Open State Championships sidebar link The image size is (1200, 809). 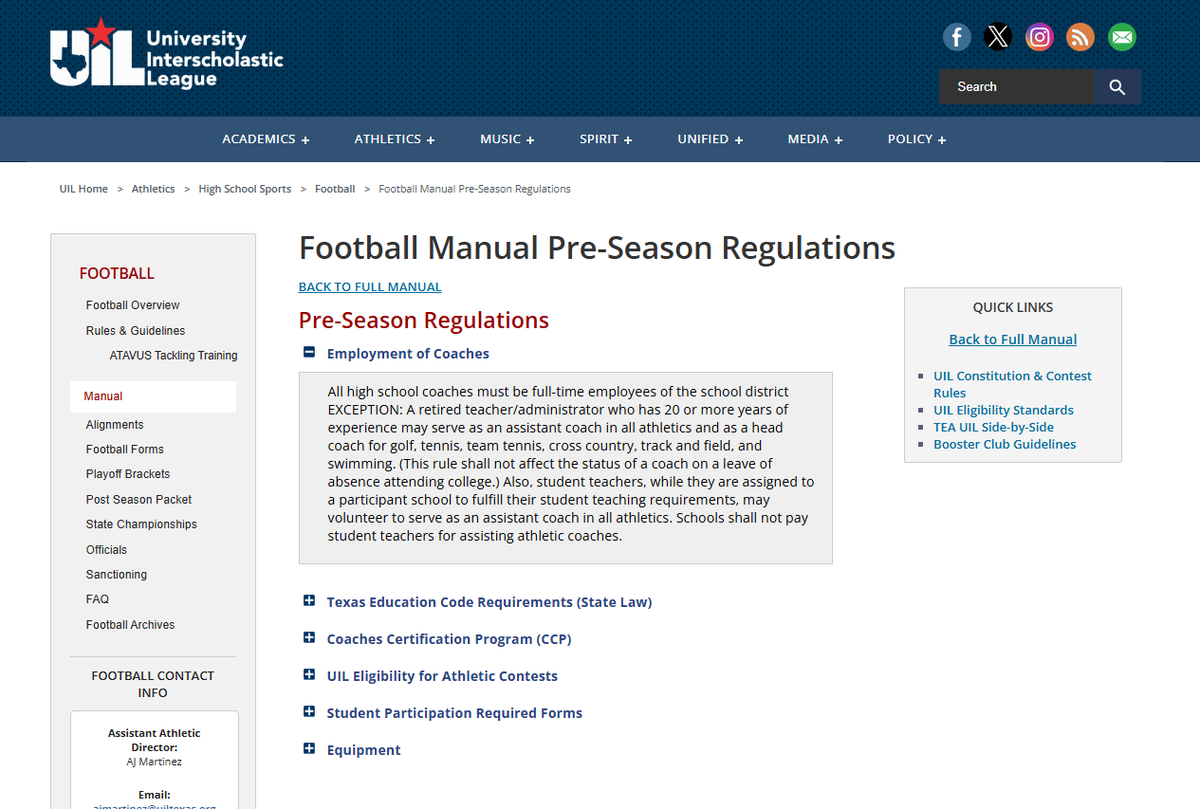pyautogui.click(x=141, y=524)
